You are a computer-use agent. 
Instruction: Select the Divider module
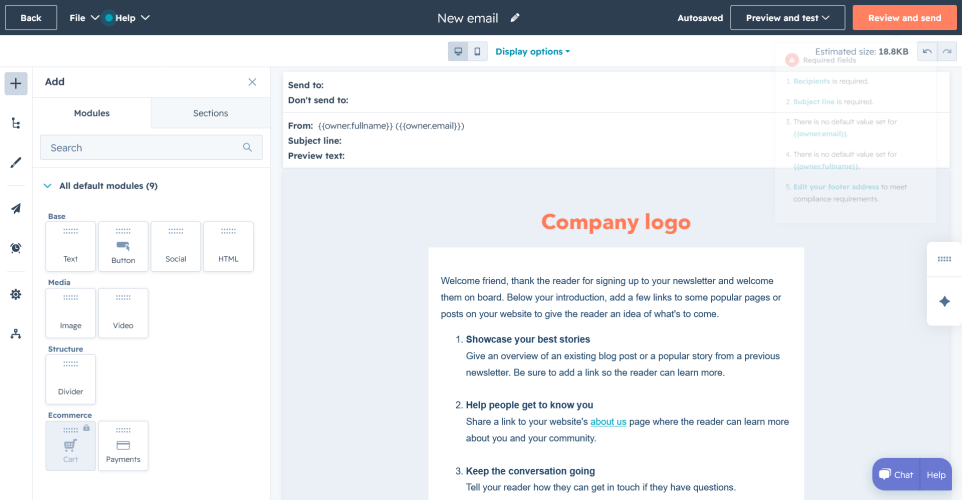coord(71,379)
